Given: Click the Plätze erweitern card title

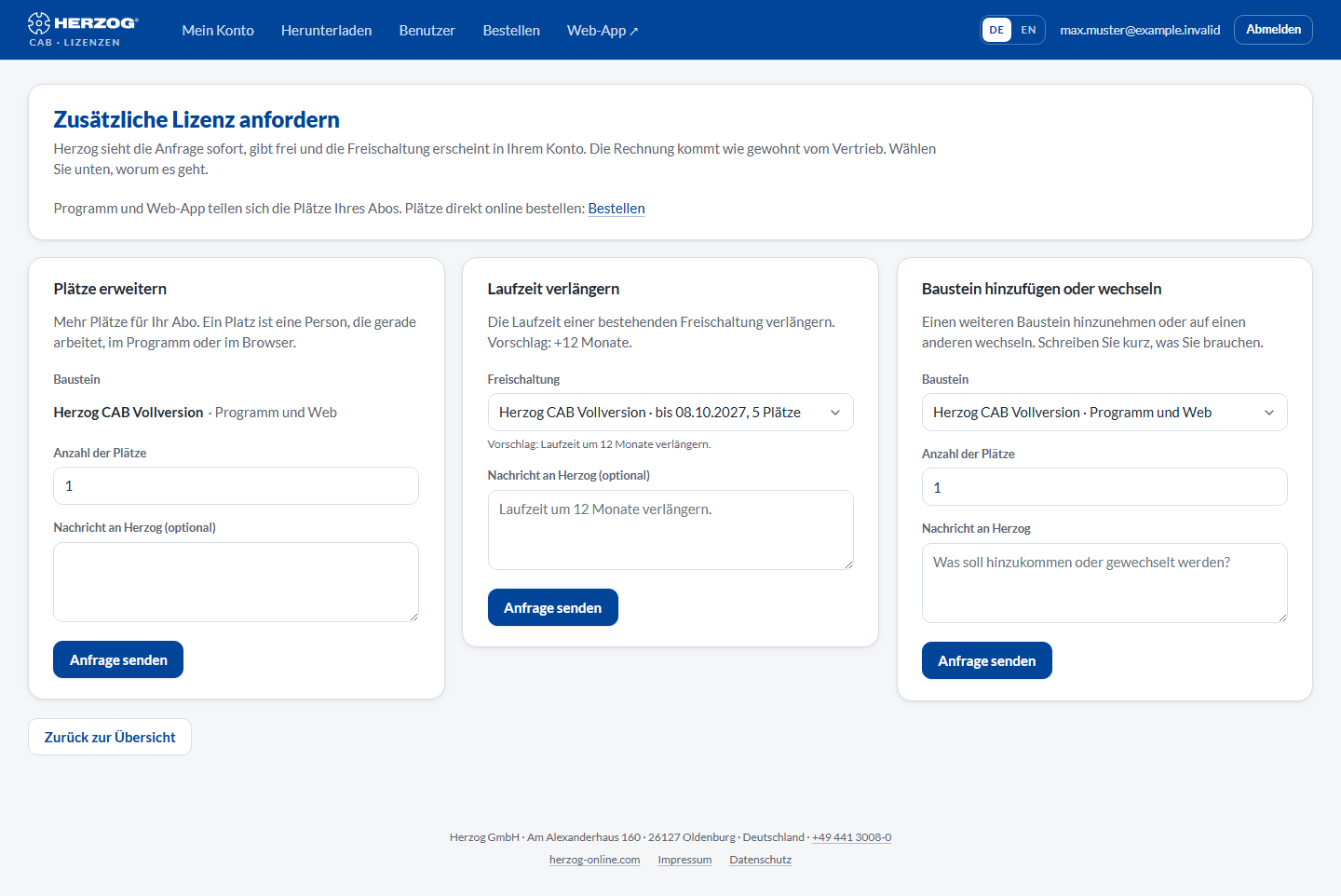Looking at the screenshot, I should 110,289.
